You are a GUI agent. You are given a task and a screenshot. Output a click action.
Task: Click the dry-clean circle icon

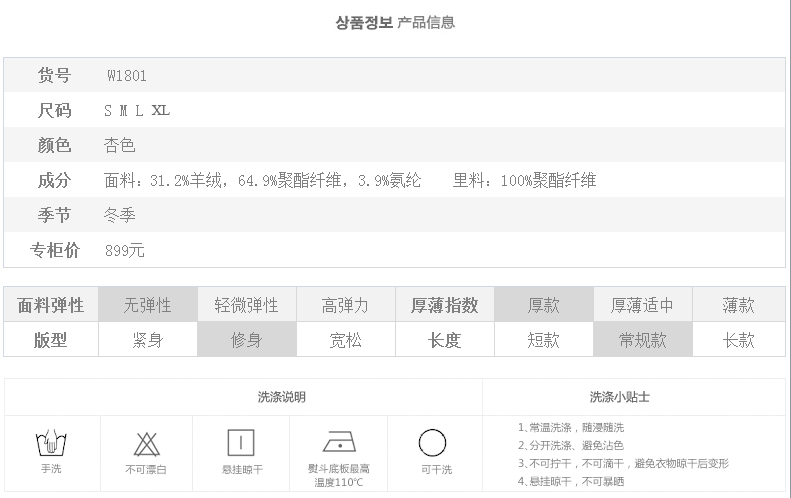[432, 442]
